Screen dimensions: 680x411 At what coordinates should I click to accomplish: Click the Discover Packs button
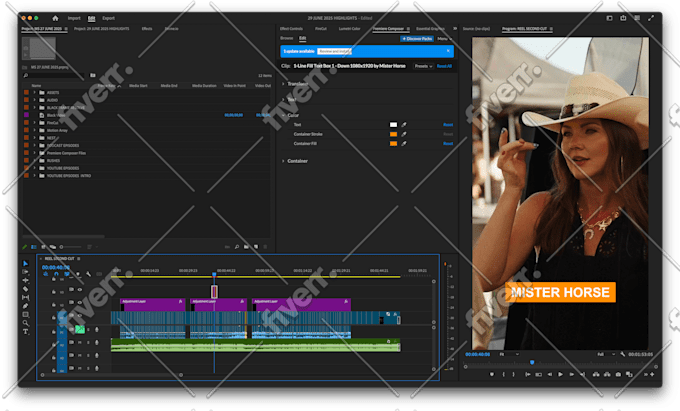417,39
